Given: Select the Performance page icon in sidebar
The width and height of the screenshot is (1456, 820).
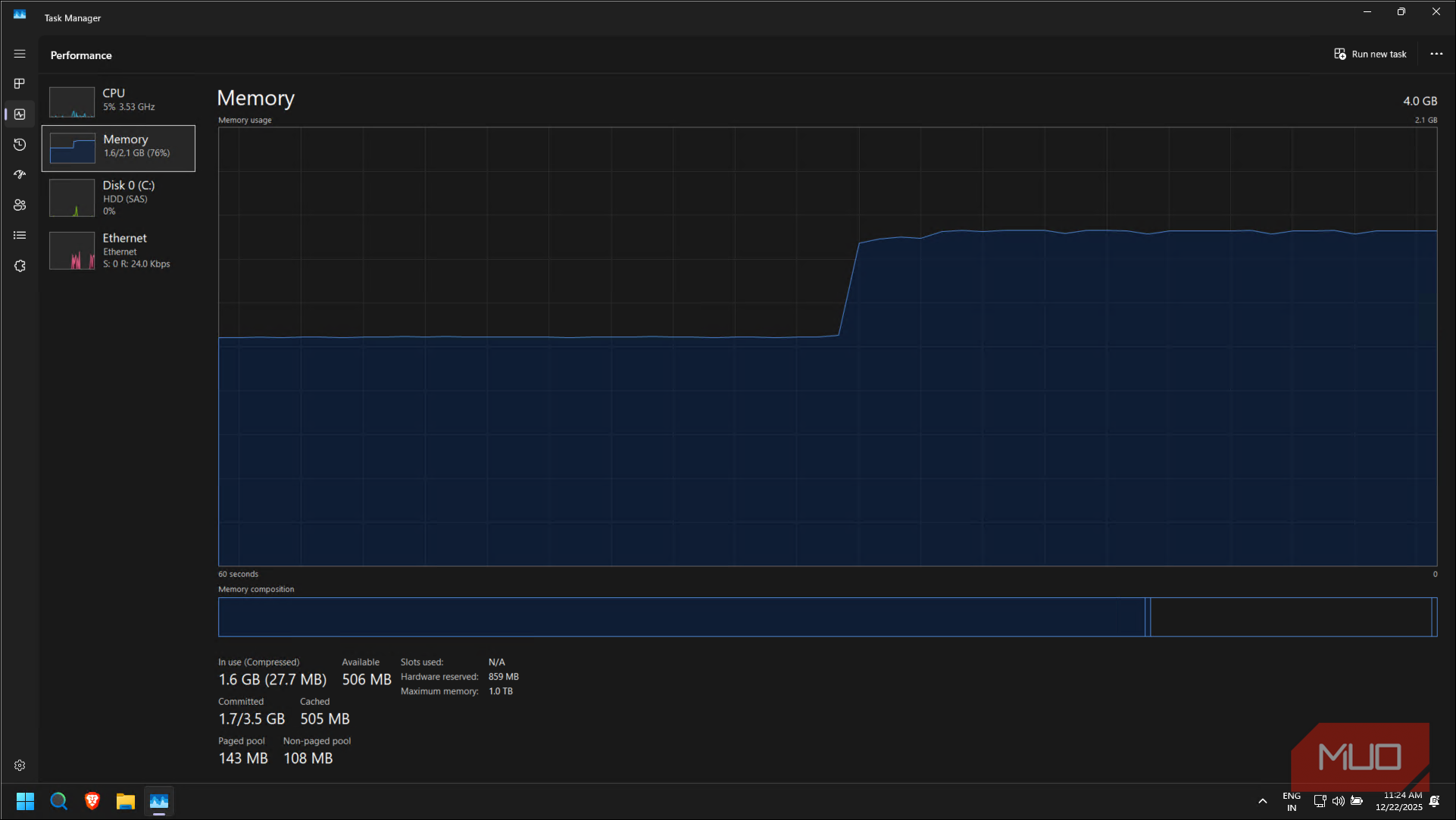Looking at the screenshot, I should 20,114.
